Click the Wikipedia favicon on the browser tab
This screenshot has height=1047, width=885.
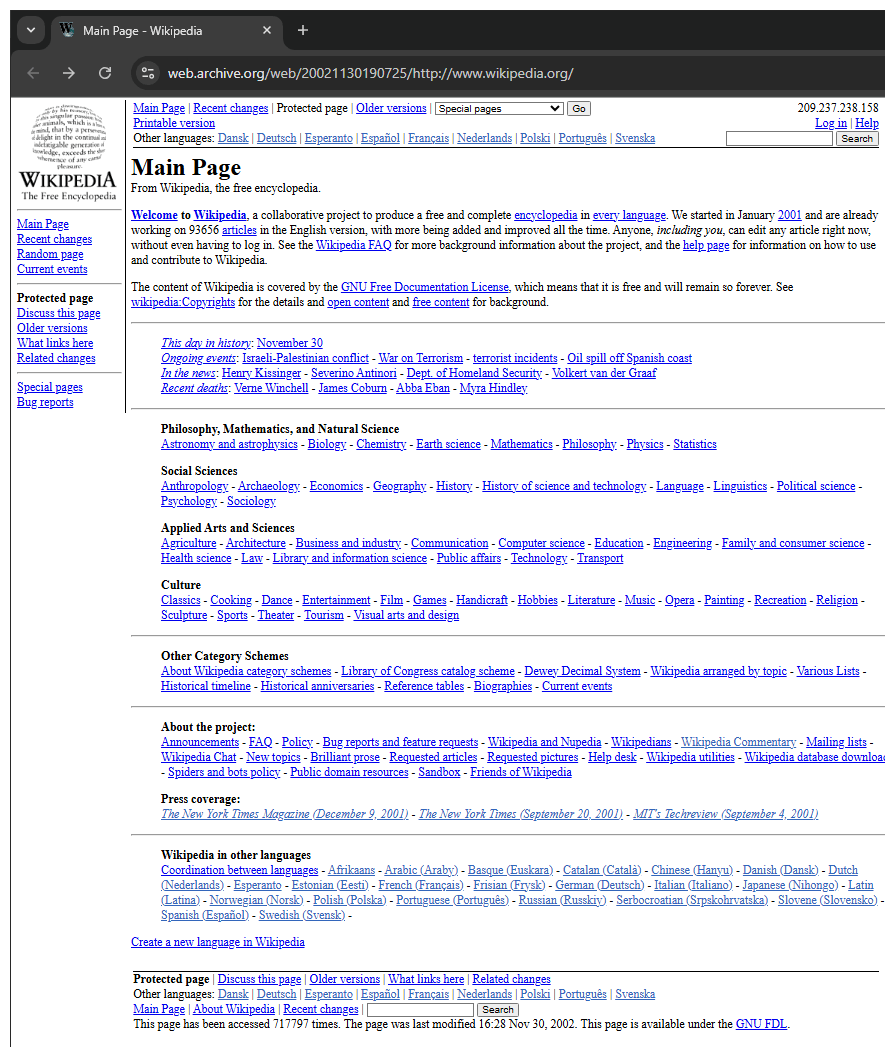(x=66, y=30)
